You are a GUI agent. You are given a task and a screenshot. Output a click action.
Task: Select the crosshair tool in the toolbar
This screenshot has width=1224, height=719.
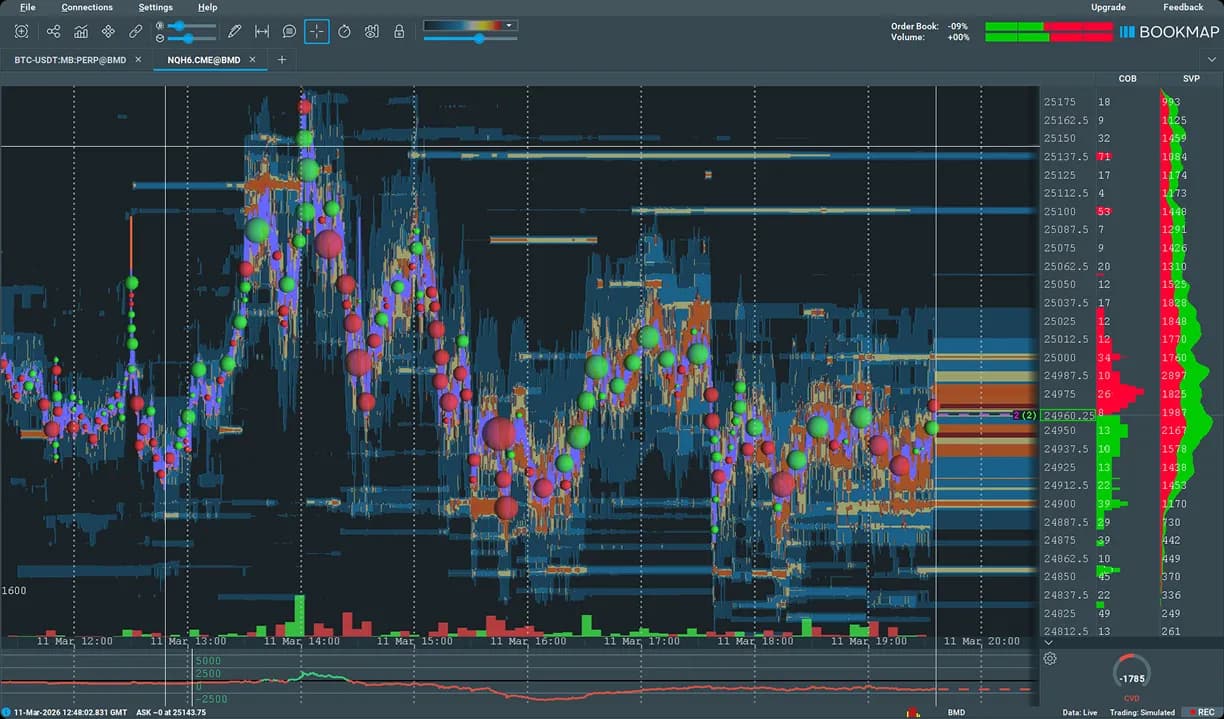click(x=317, y=31)
